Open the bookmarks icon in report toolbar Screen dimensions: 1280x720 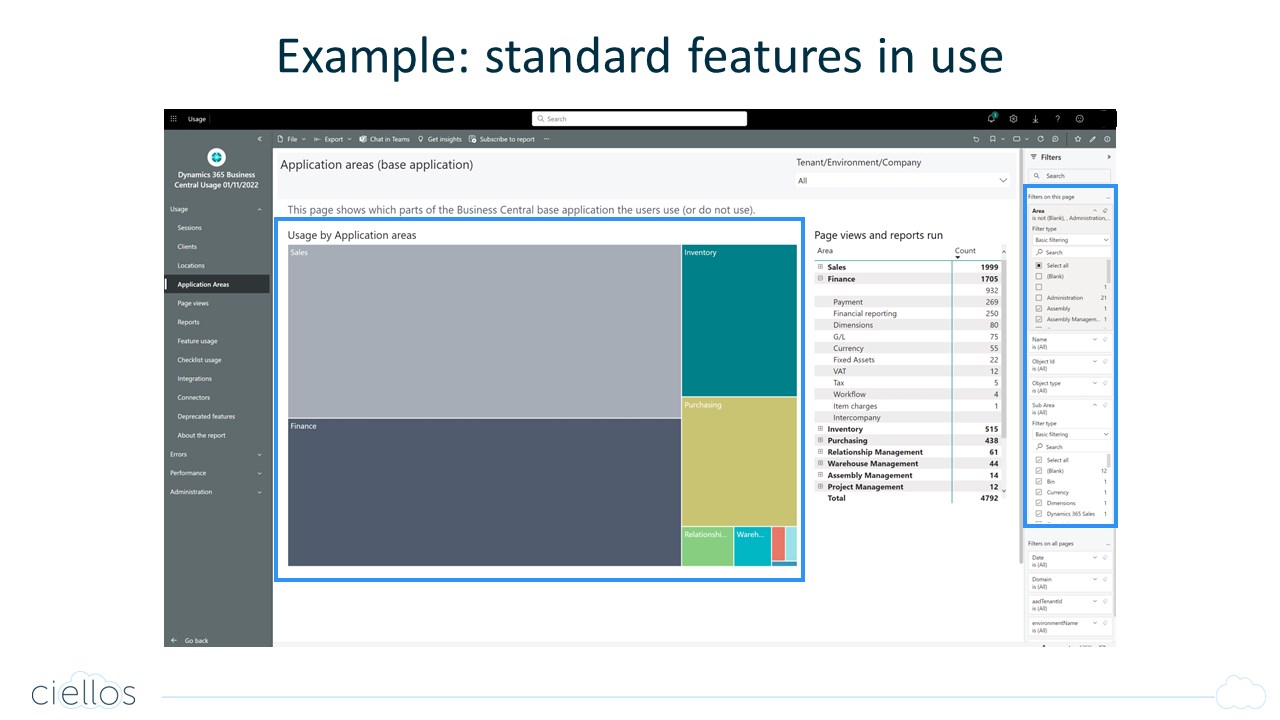pyautogui.click(x=992, y=139)
